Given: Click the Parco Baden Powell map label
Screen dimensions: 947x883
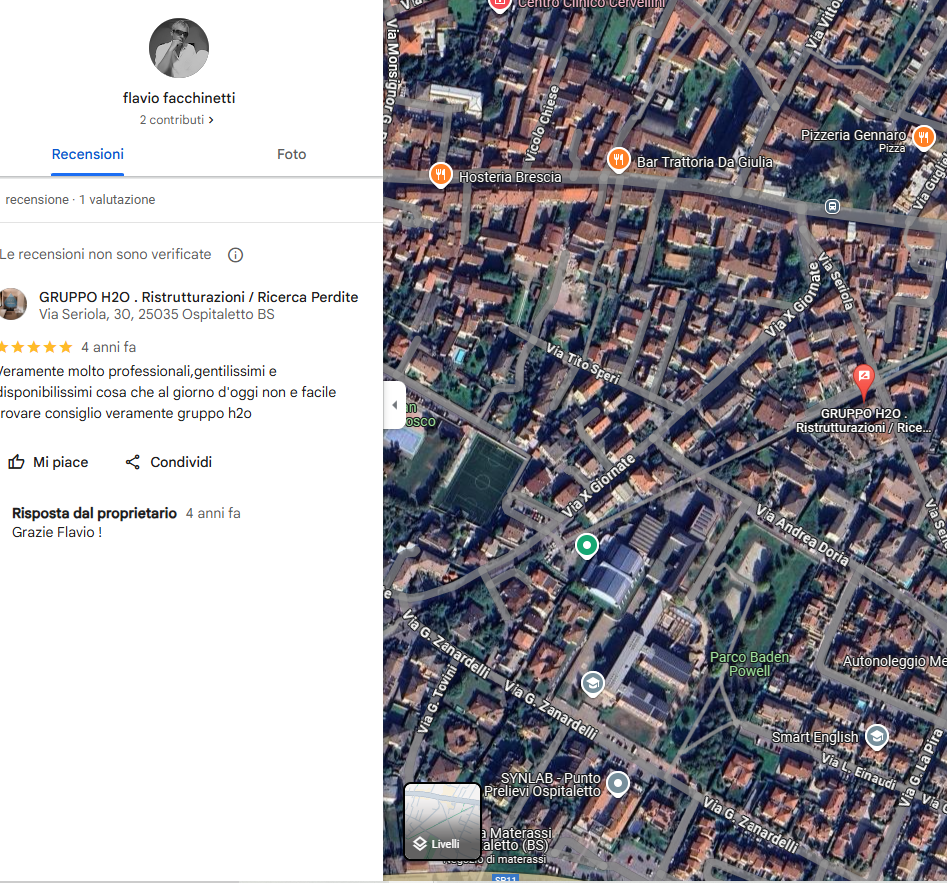Looking at the screenshot, I should 750,664.
